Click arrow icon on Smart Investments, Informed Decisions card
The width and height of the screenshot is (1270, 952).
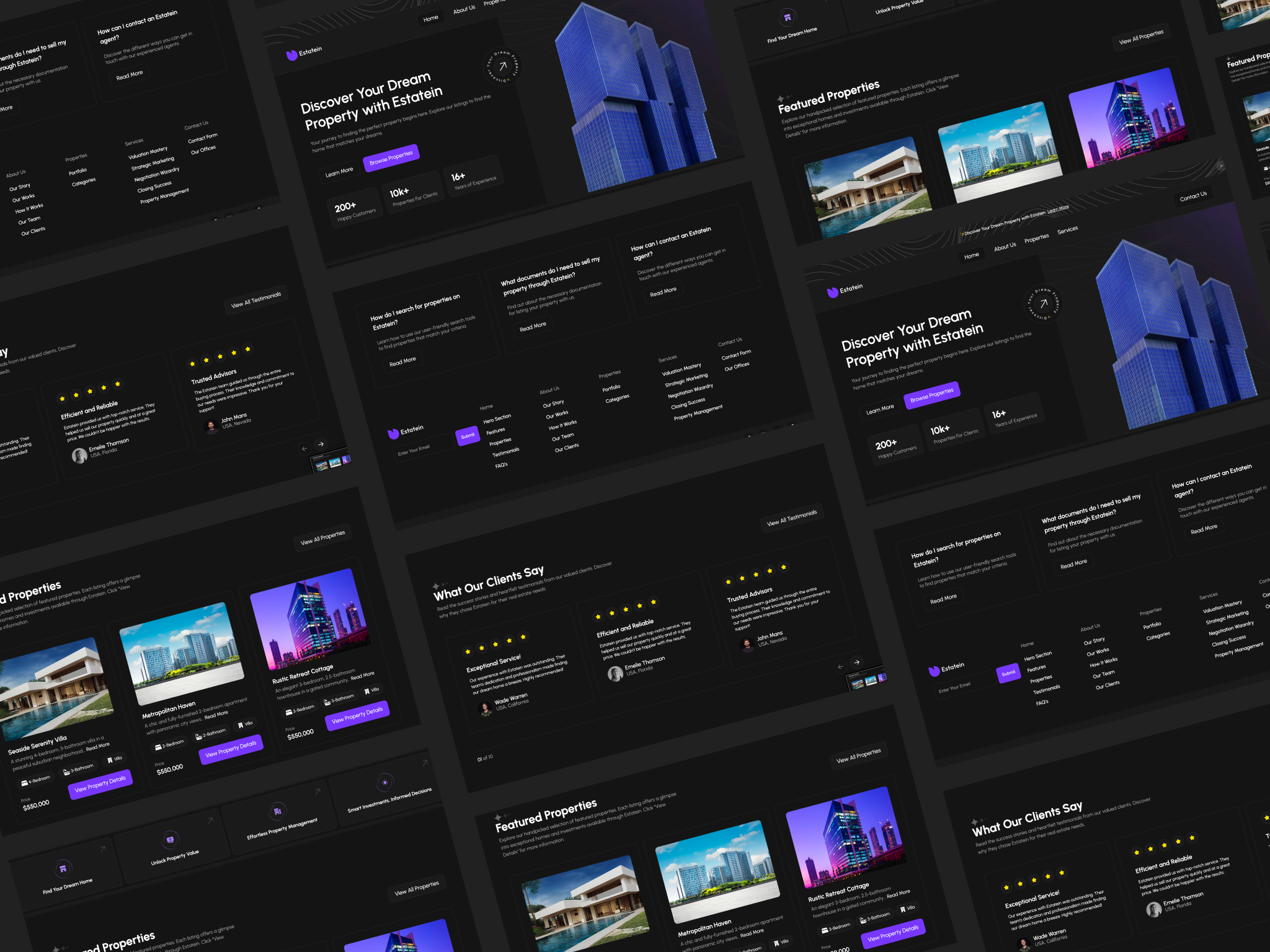click(x=425, y=763)
